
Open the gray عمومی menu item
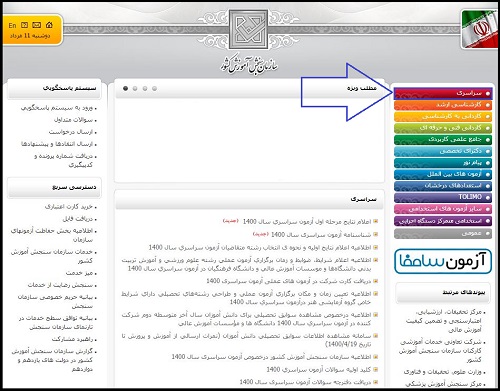pyautogui.click(x=443, y=233)
